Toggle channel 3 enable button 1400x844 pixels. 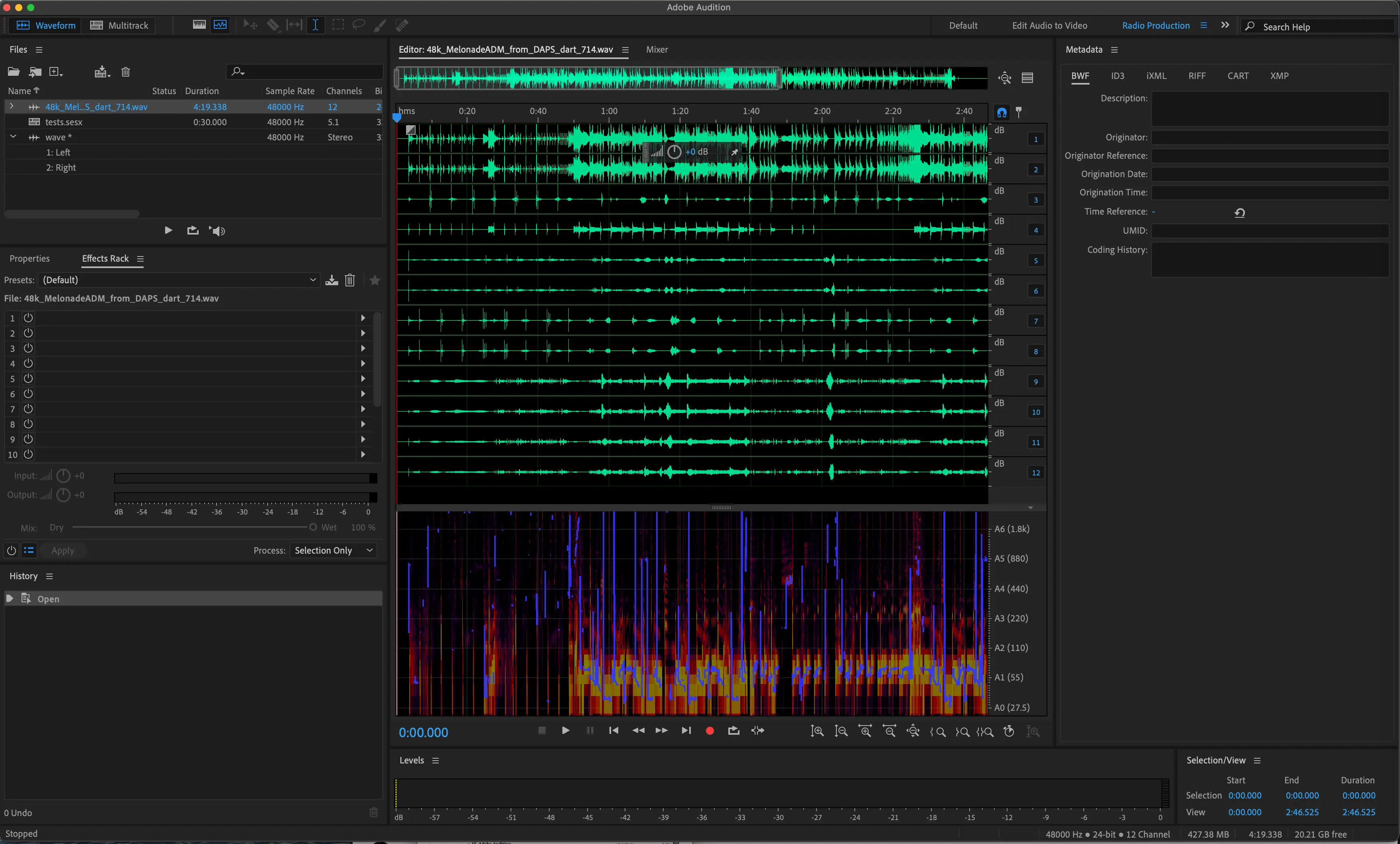[x=1035, y=200]
